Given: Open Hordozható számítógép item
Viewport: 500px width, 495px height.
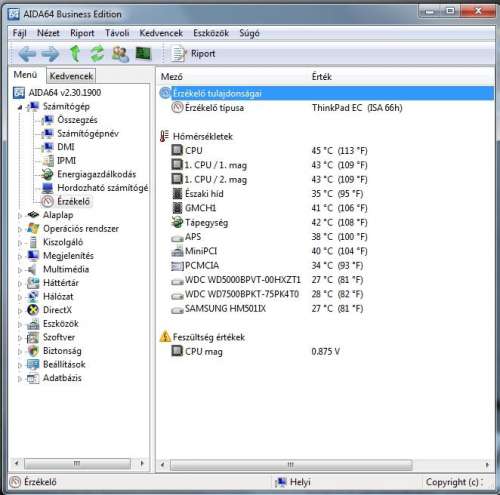Looking at the screenshot, I should 103,188.
